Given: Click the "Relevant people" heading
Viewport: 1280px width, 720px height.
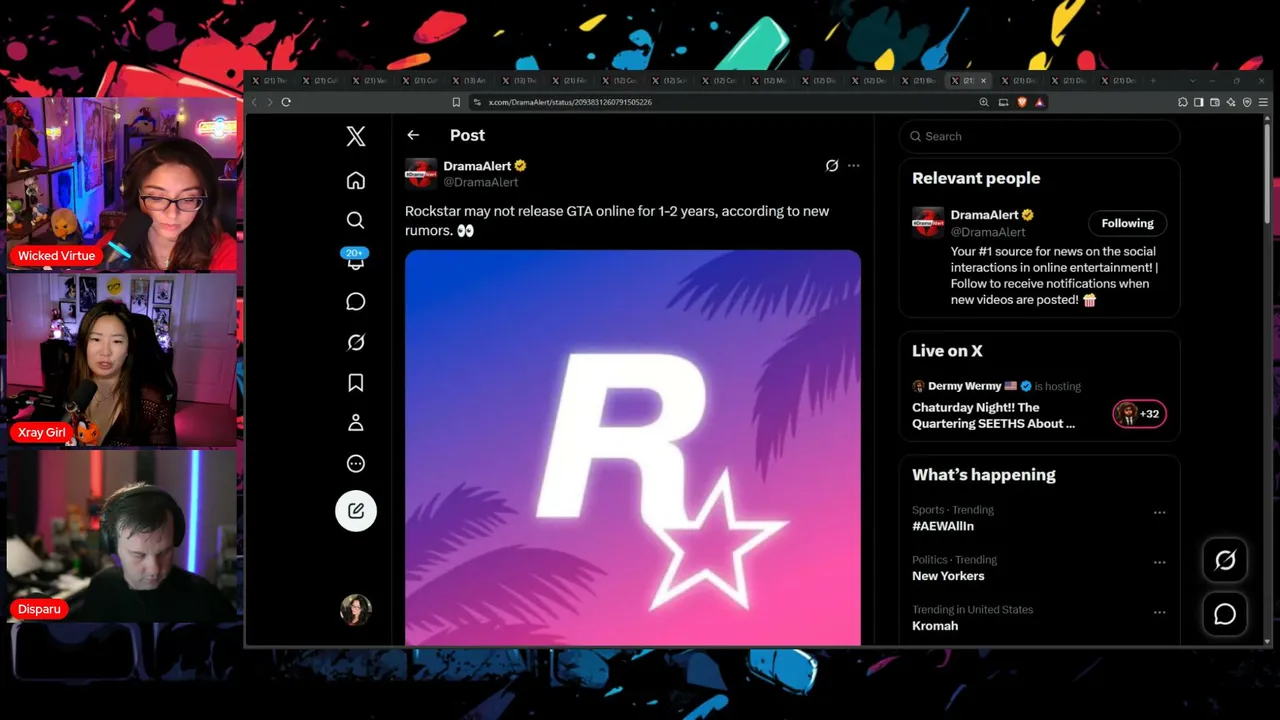Looking at the screenshot, I should click(976, 178).
